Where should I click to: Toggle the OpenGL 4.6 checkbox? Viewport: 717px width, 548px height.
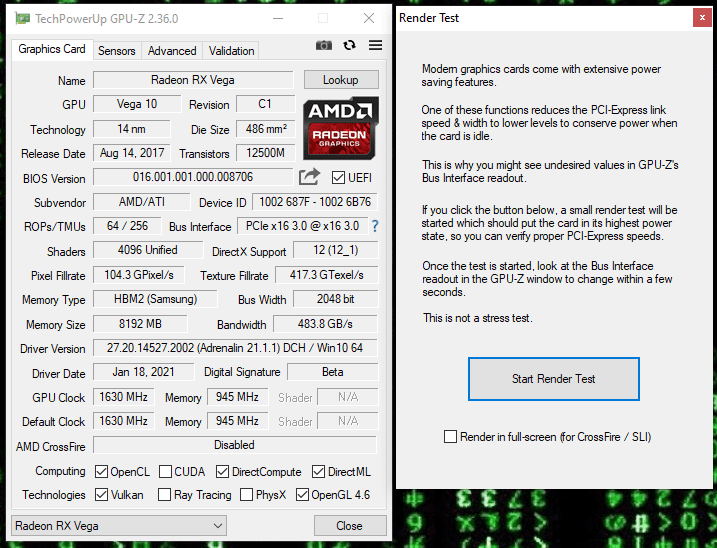302,494
